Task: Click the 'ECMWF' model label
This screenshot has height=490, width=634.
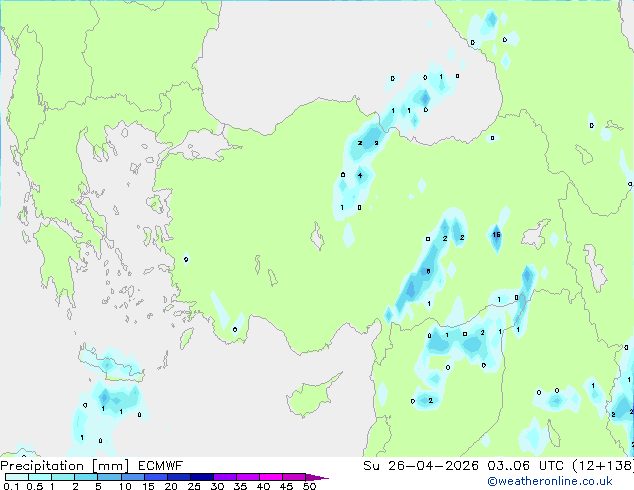Action: click(x=161, y=466)
